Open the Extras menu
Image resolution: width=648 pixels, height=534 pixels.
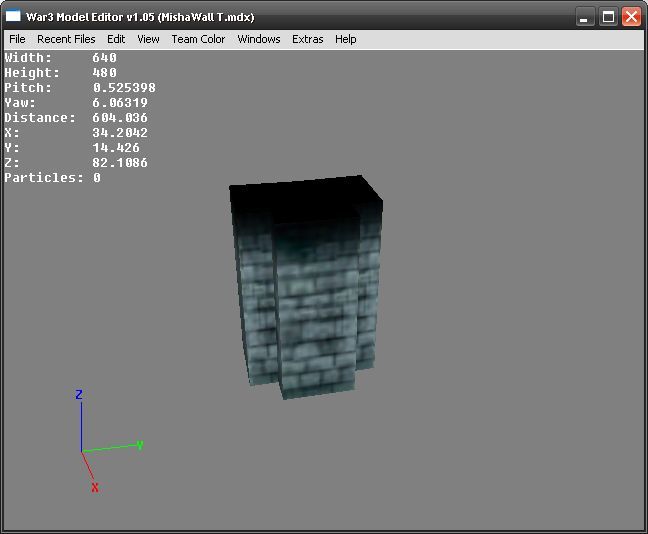[x=307, y=39]
